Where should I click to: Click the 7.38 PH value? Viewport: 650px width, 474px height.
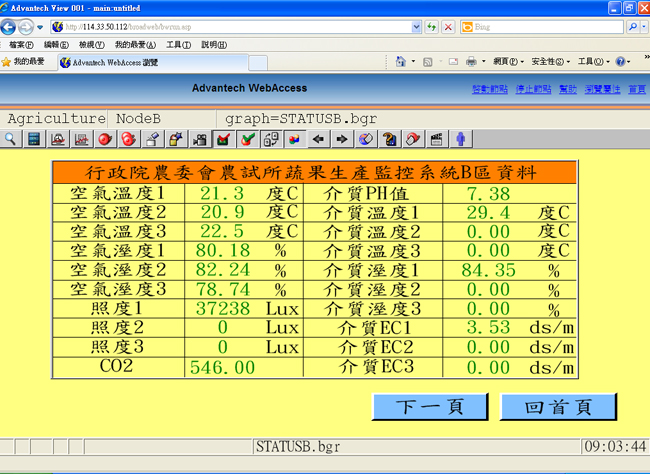(x=488, y=194)
